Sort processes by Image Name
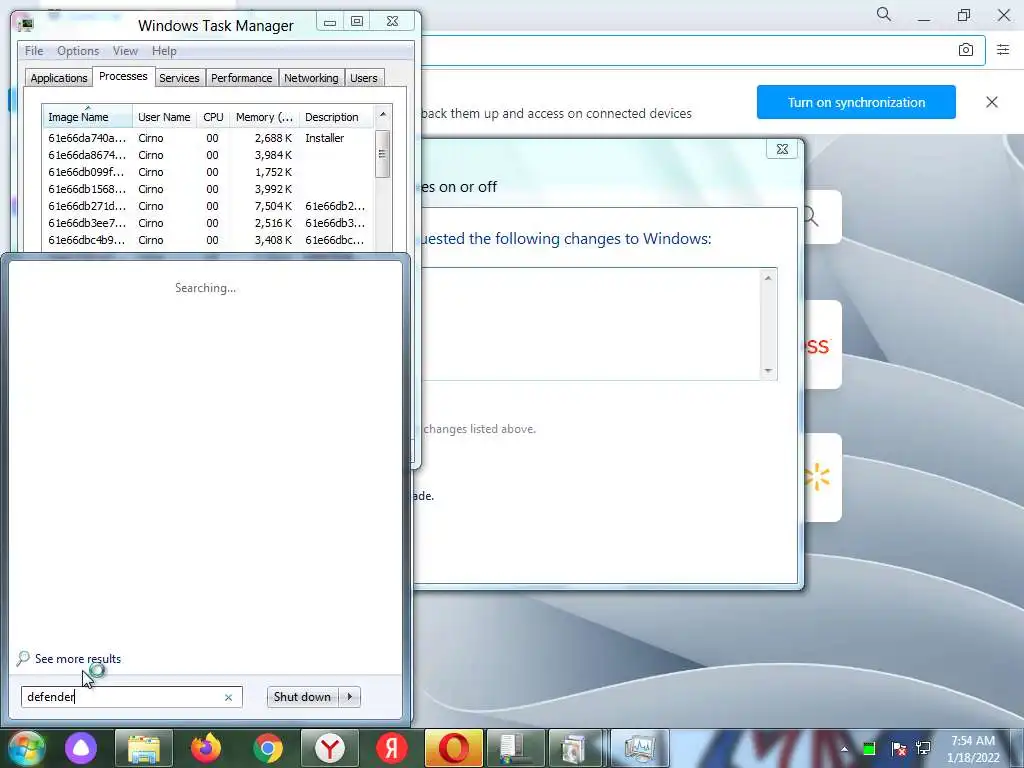This screenshot has height=768, width=1024. tap(88, 117)
